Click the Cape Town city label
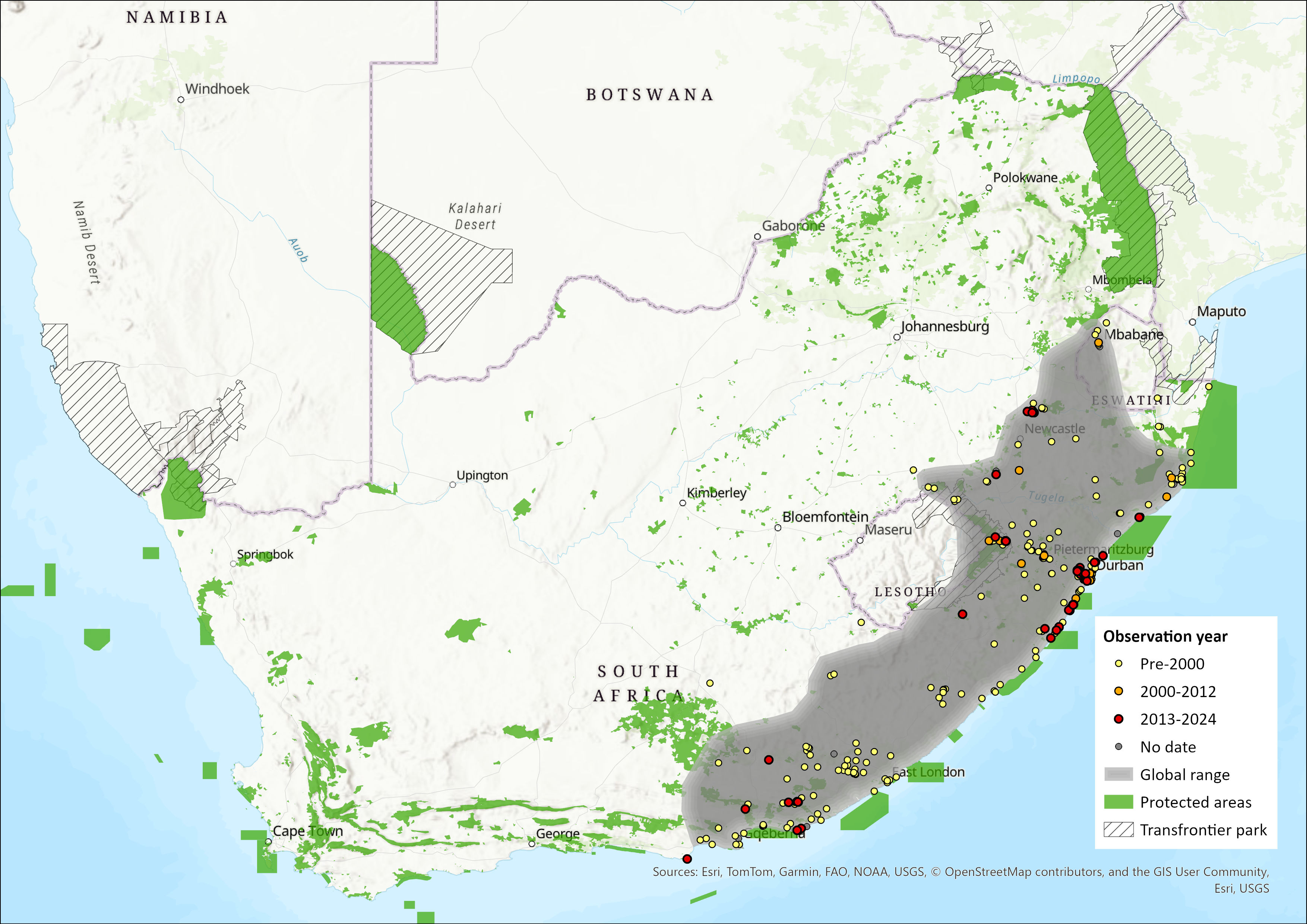 coord(308,830)
